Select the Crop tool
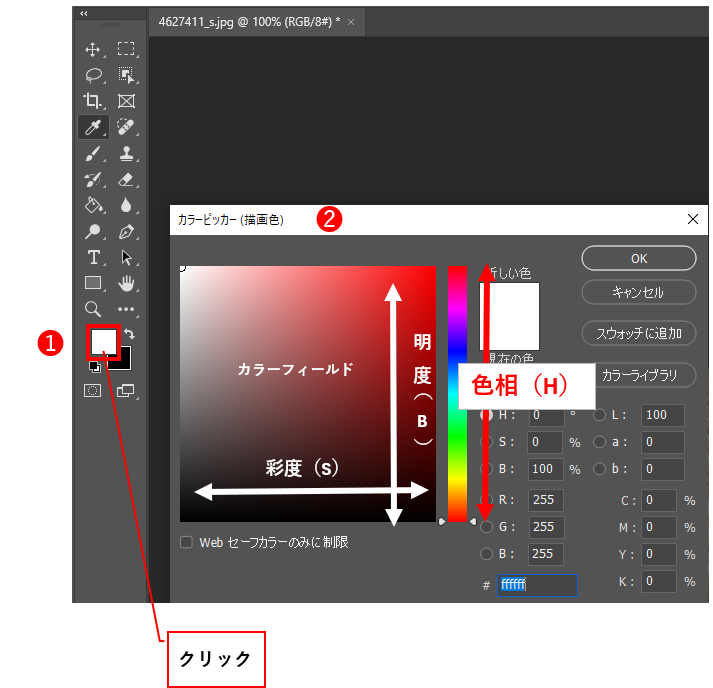 click(93, 101)
